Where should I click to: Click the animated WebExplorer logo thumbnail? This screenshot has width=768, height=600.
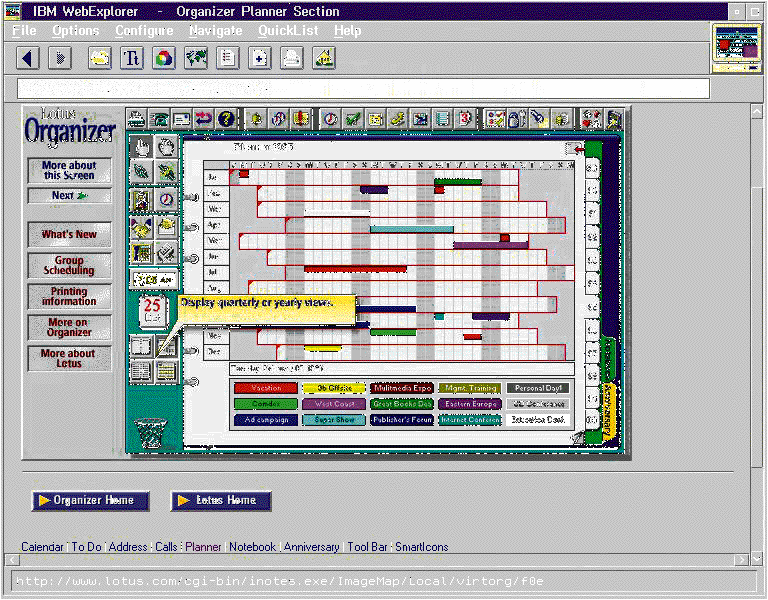[x=737, y=48]
